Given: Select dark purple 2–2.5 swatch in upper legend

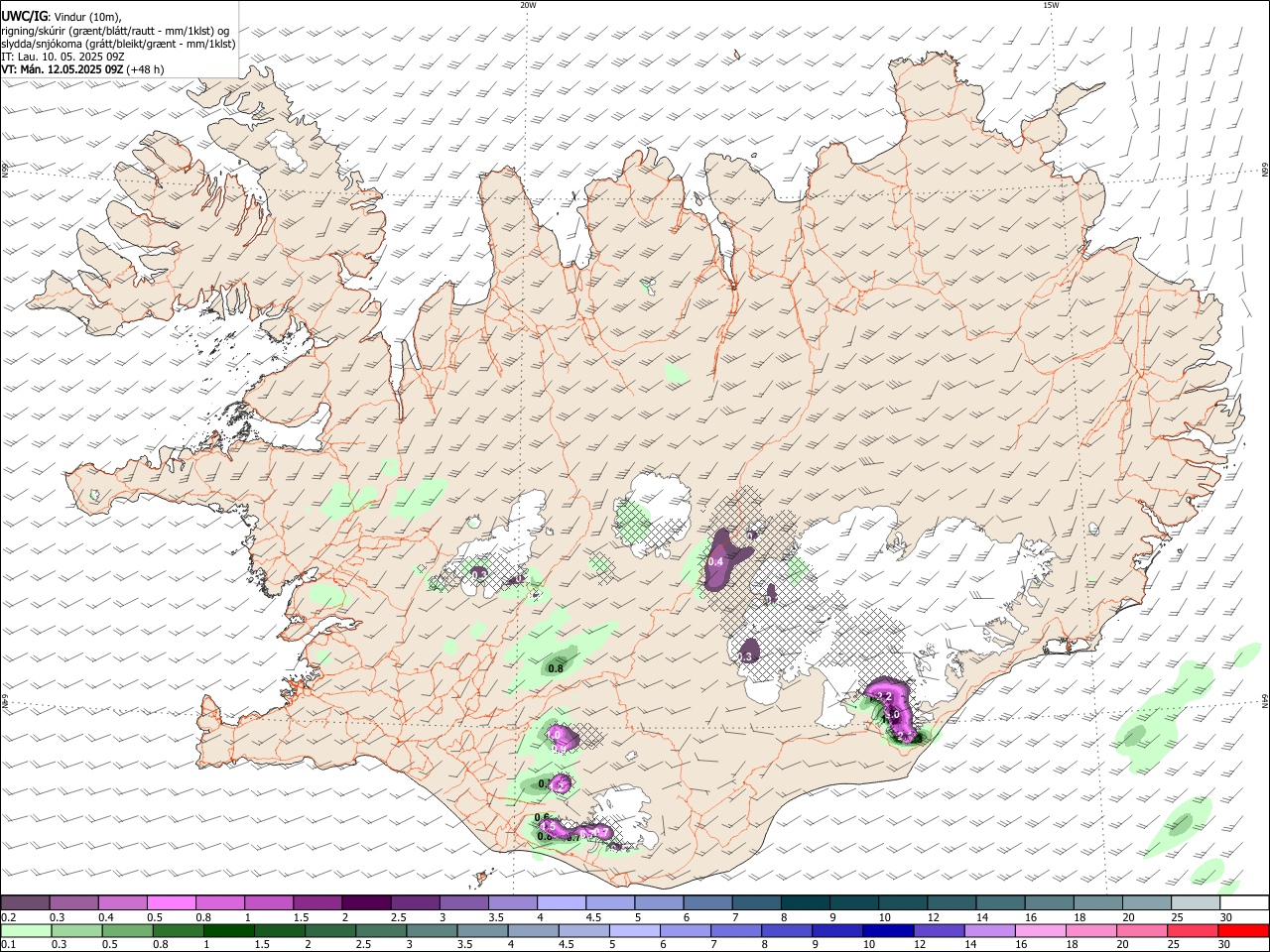Looking at the screenshot, I should [367, 903].
